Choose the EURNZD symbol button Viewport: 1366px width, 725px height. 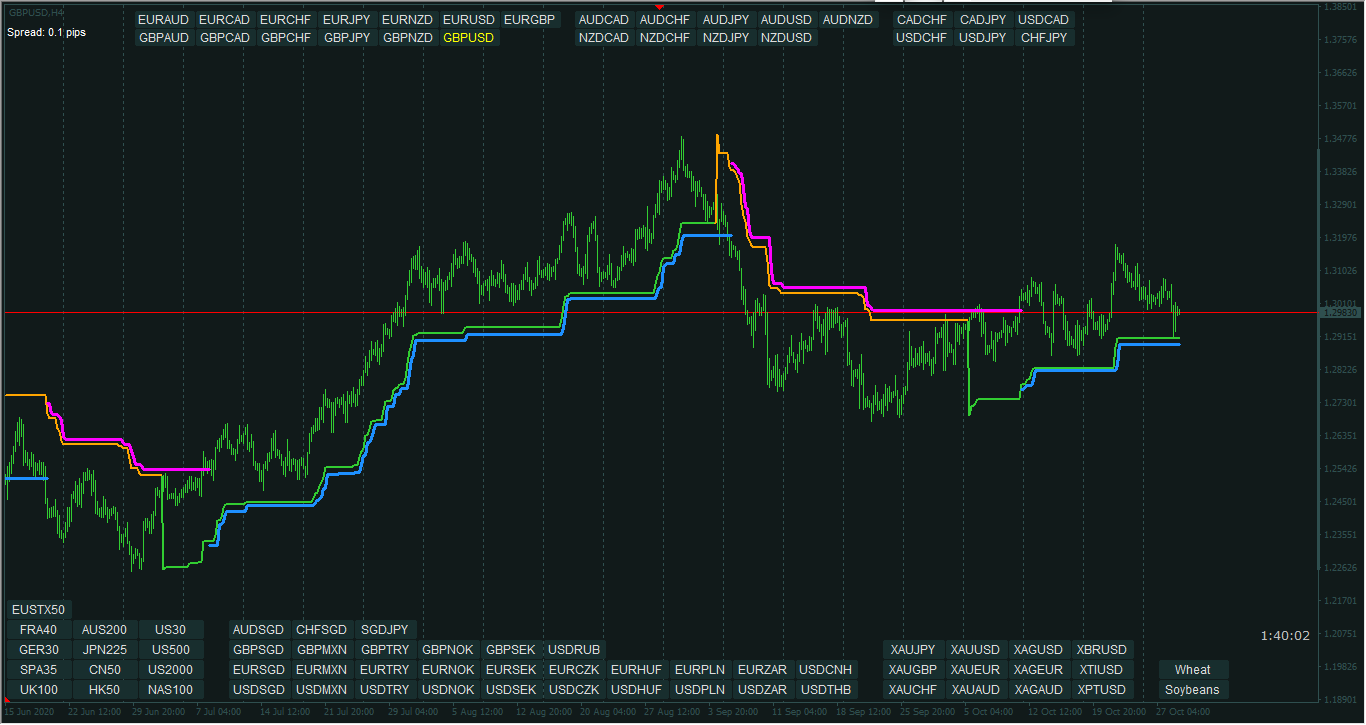pyautogui.click(x=408, y=20)
